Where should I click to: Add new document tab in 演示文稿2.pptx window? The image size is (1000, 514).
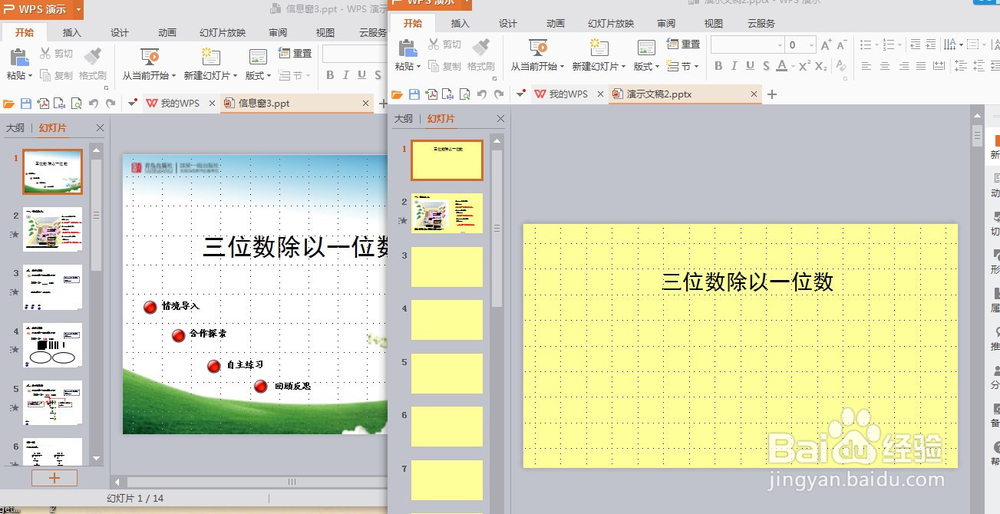772,94
